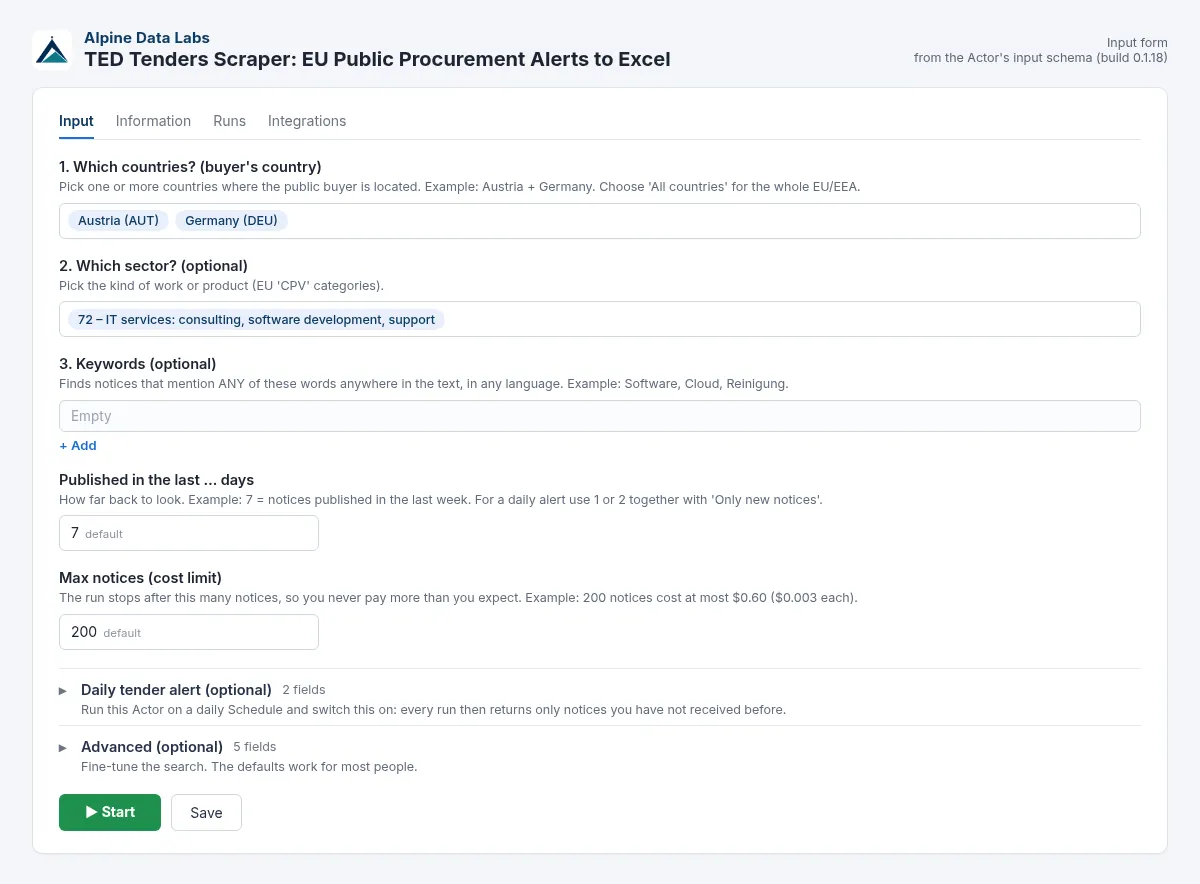Screen dimensions: 1200x884
Task: Click the Max notices field showing 200
Action: pyautogui.click(x=189, y=632)
